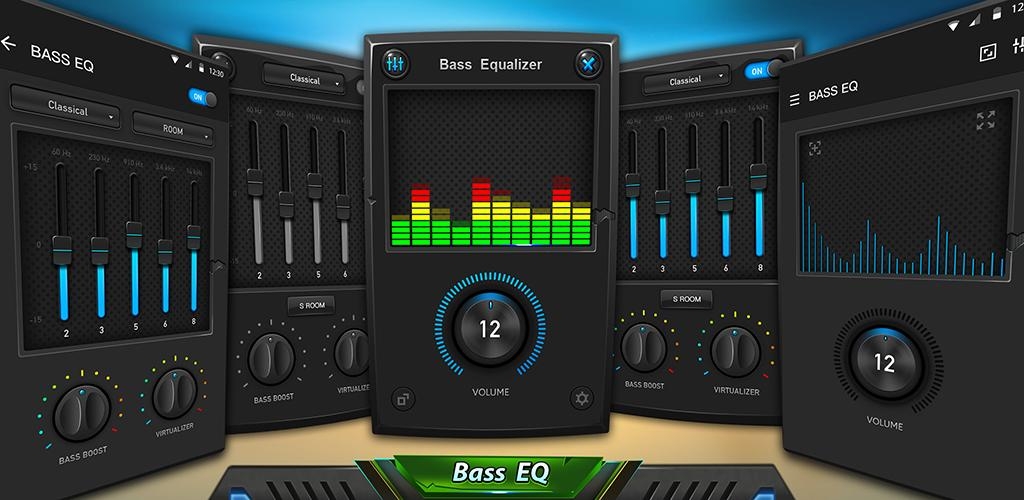Click the 230 Hz slider handle valued 3, back-arrow panel
Screen dimensions: 1024x500
click(x=100, y=251)
